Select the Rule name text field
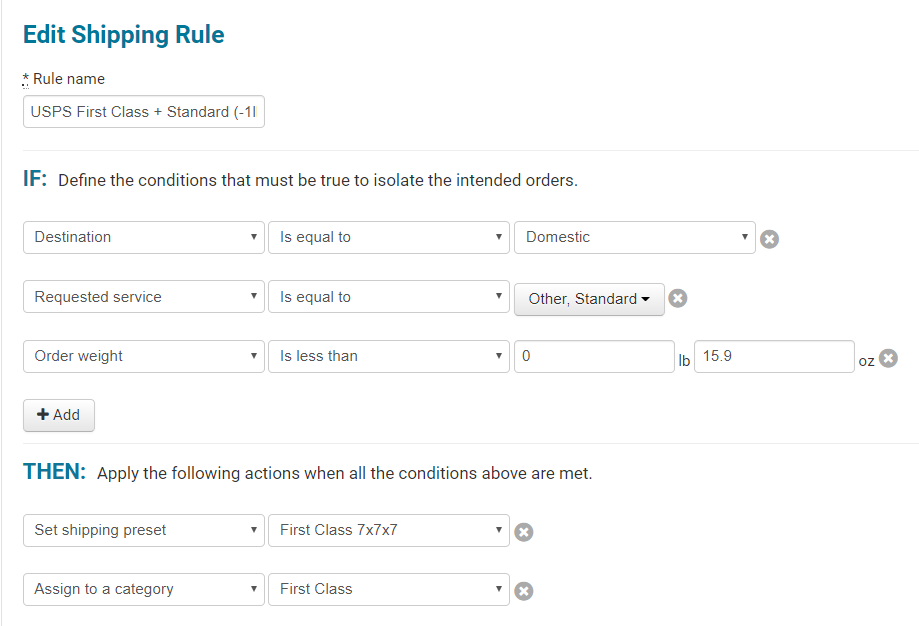The width and height of the screenshot is (919, 626). point(143,111)
